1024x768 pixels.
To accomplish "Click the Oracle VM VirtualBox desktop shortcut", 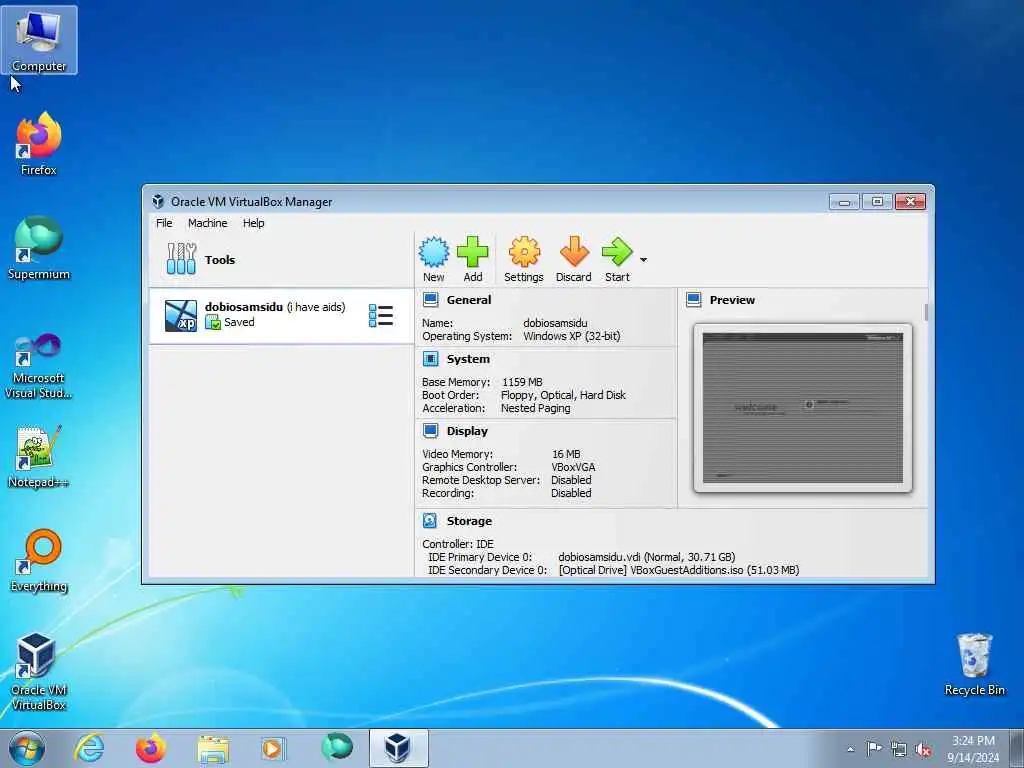I will click(x=39, y=671).
